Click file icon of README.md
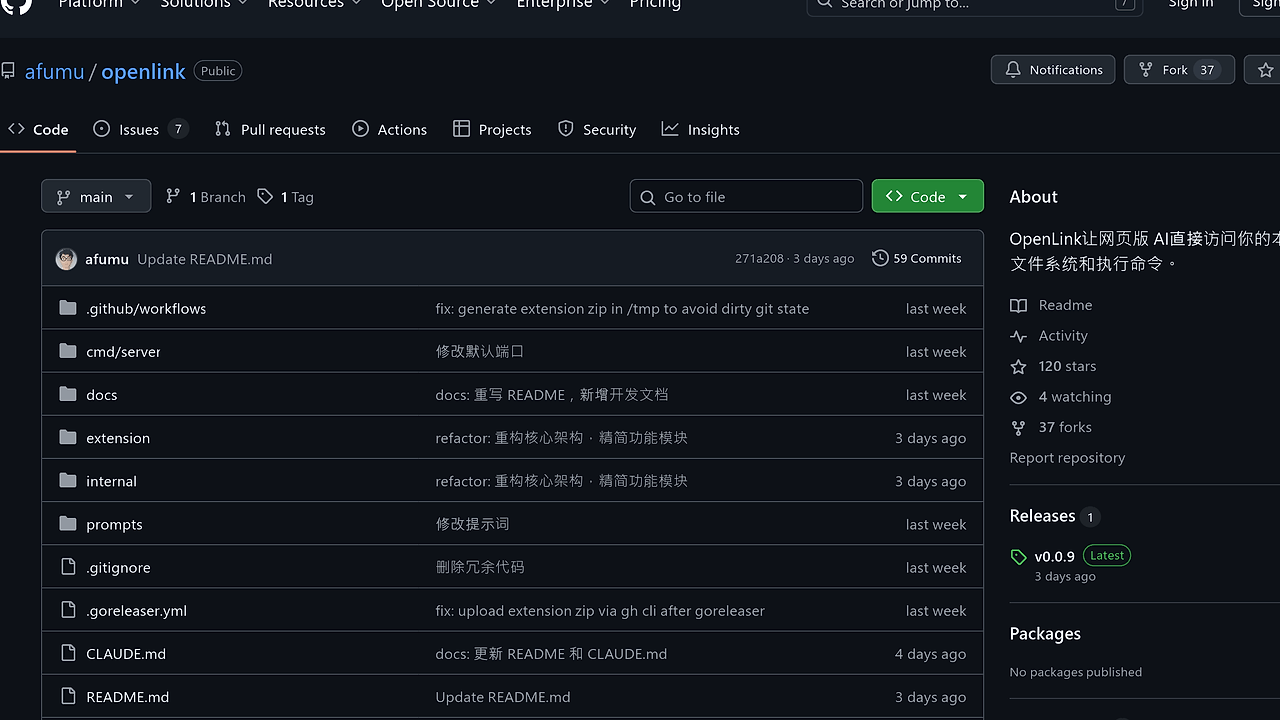The height and width of the screenshot is (720, 1280). (68, 696)
